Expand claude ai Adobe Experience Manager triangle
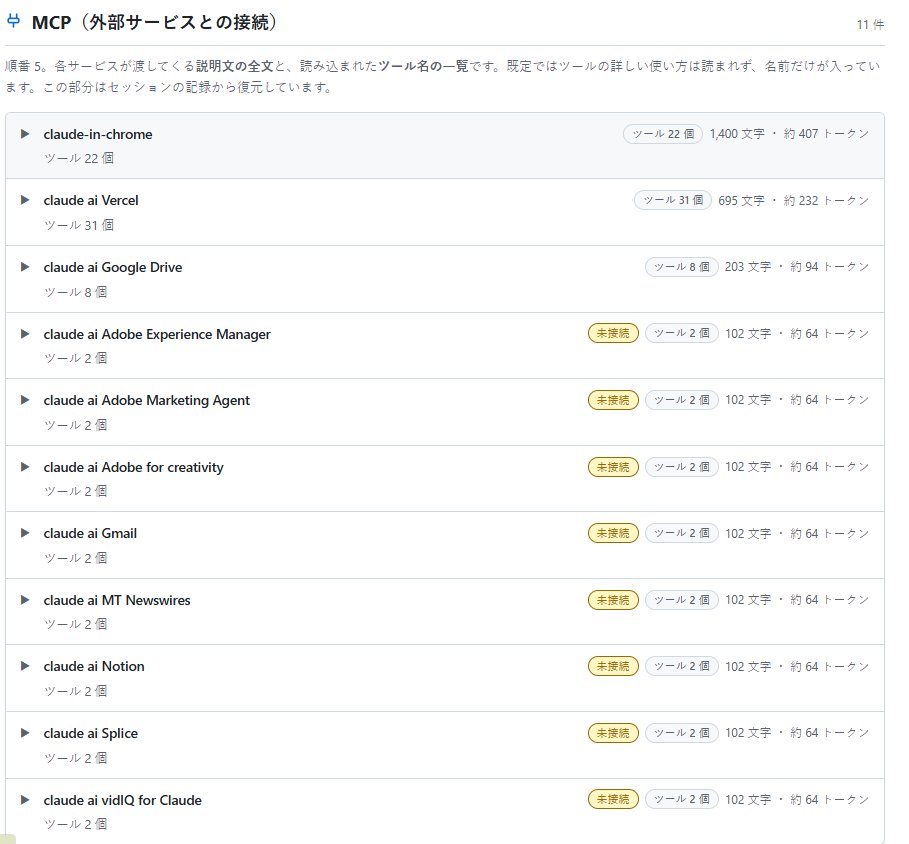909x844 pixels. pyautogui.click(x=25, y=334)
